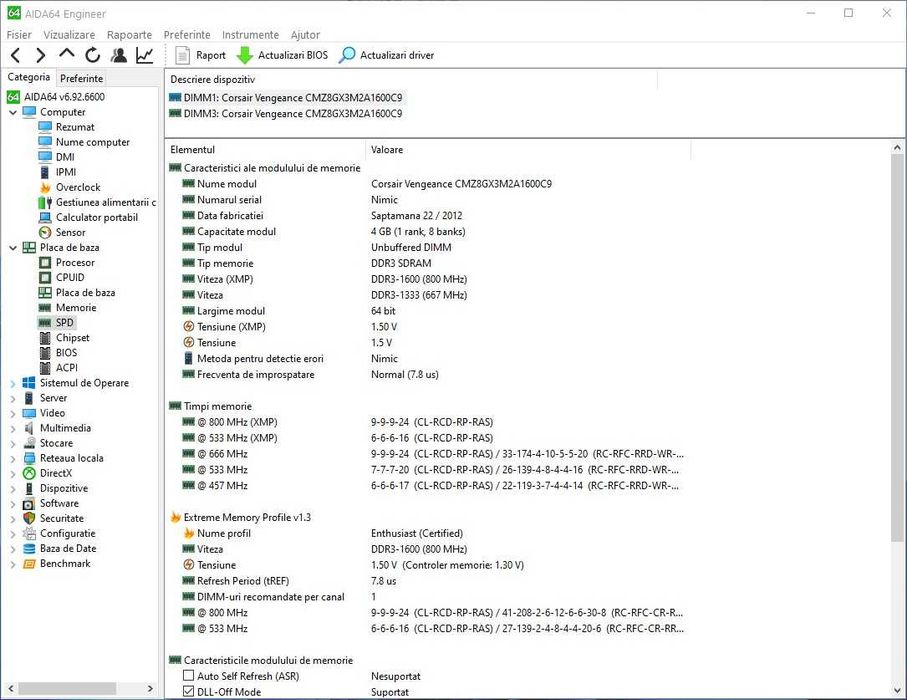Click the sidebar scroll-right arrow
907x700 pixels.
pos(150,688)
